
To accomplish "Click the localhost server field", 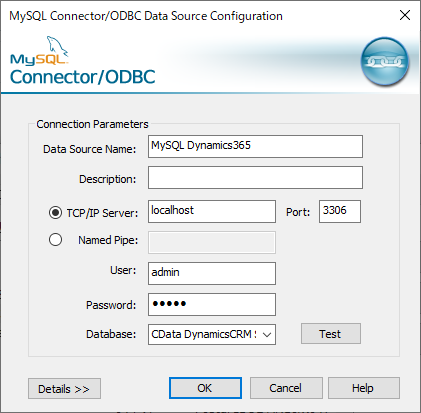I will (x=212, y=211).
